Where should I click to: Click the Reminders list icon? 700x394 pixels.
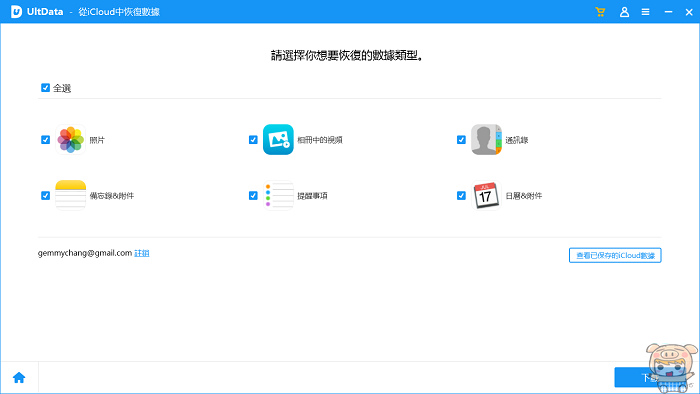[278, 195]
